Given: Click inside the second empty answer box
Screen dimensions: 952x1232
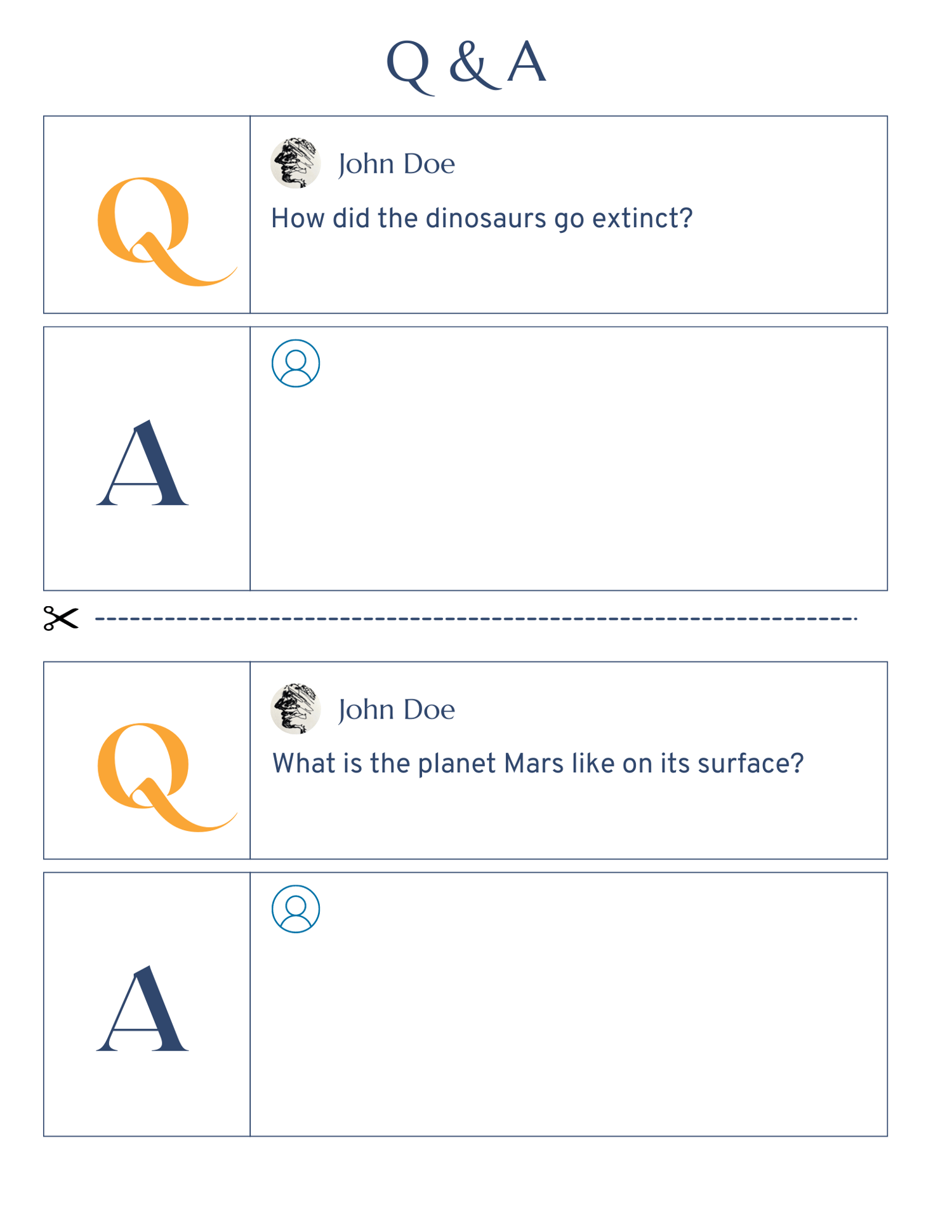Looking at the screenshot, I should click(569, 1028).
